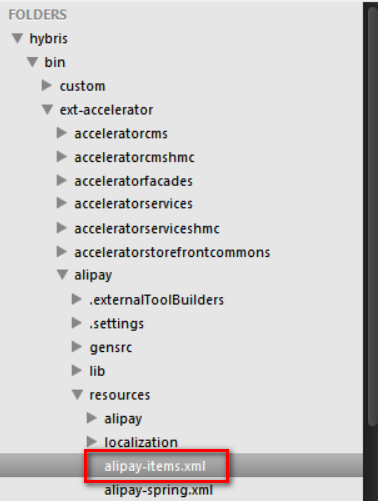Collapse the resources folder arrow
Viewport: 378px width, 501px height.
pyautogui.click(x=77, y=395)
